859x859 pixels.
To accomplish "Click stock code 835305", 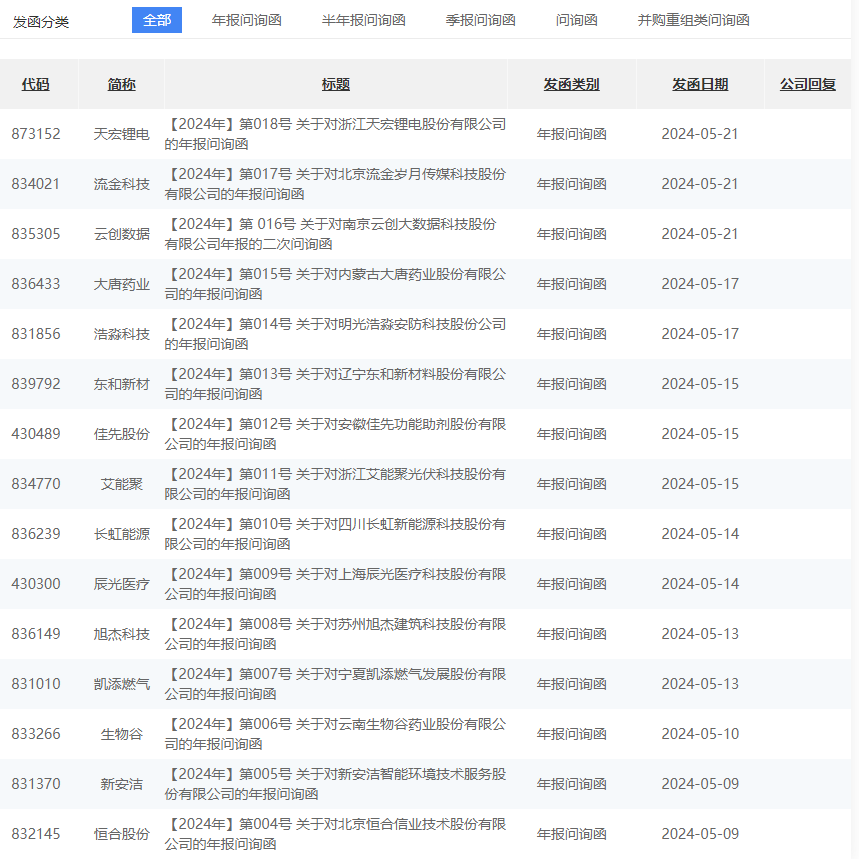I will tap(36, 234).
